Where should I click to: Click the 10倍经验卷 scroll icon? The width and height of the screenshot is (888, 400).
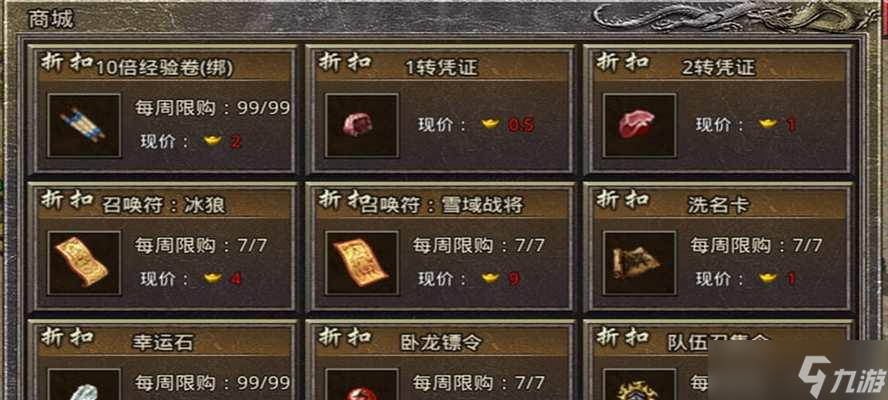[x=84, y=125]
